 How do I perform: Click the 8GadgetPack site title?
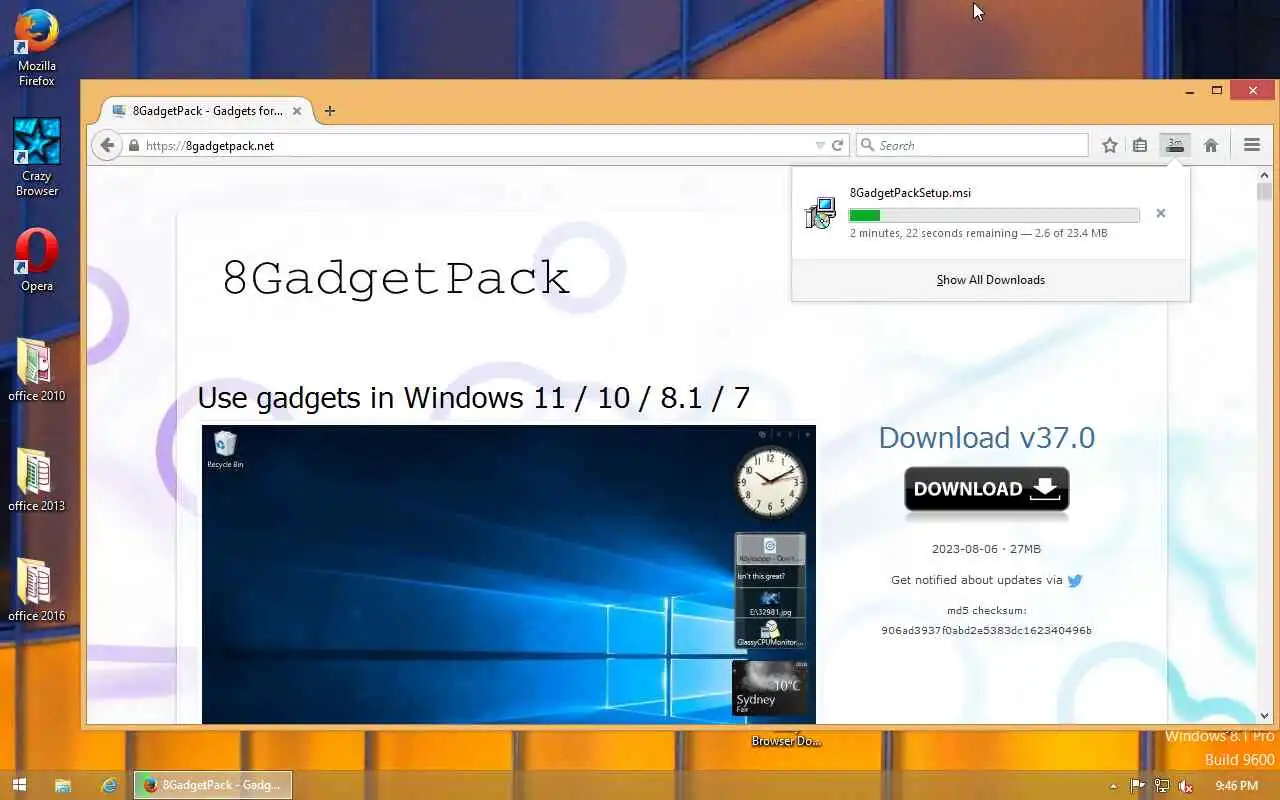click(x=396, y=277)
